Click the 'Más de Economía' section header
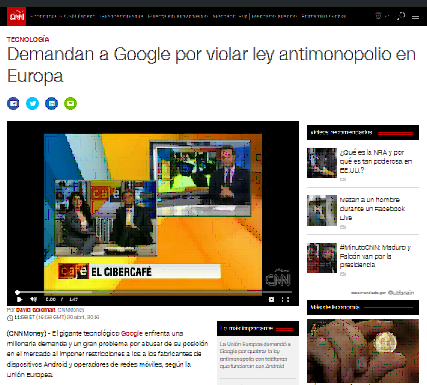 [363, 307]
